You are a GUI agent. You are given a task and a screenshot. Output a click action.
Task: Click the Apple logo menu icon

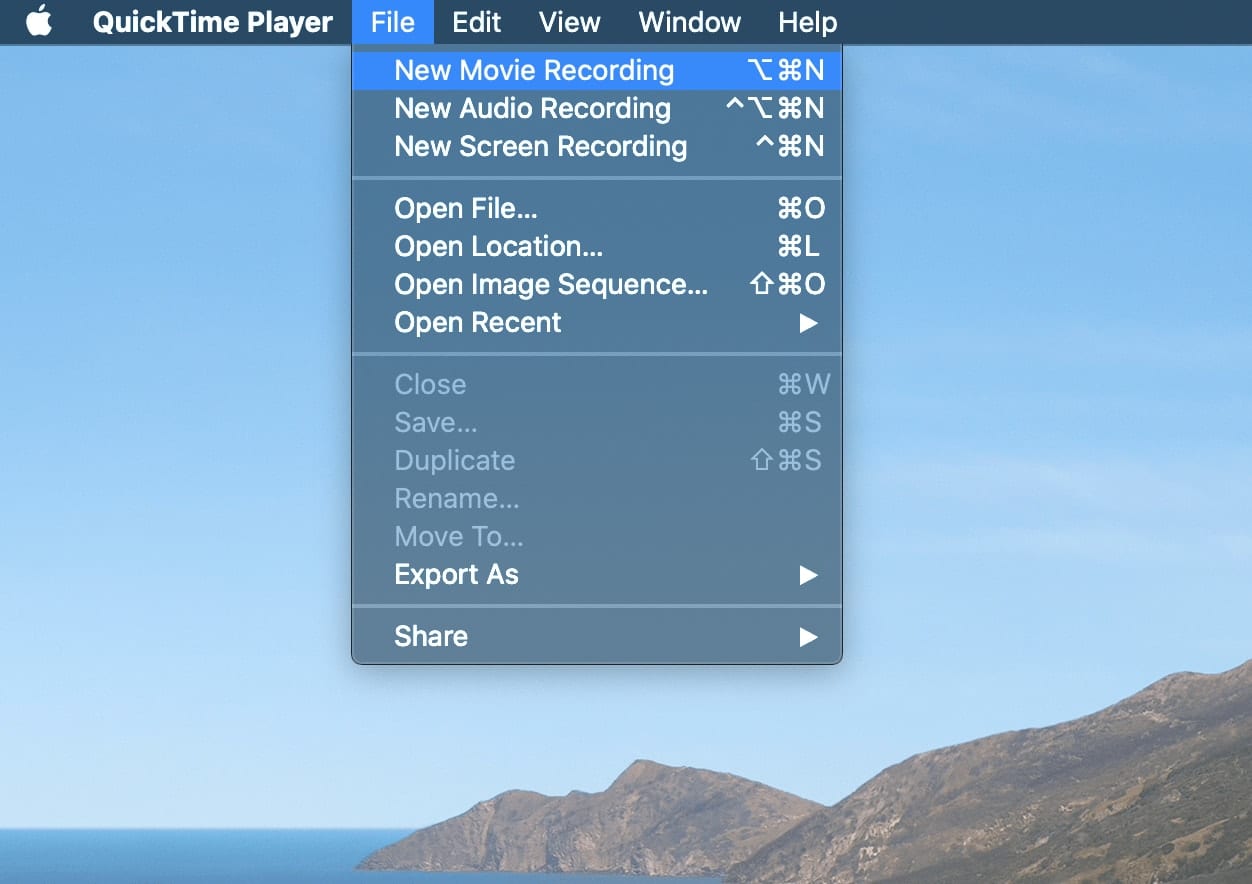tap(39, 22)
